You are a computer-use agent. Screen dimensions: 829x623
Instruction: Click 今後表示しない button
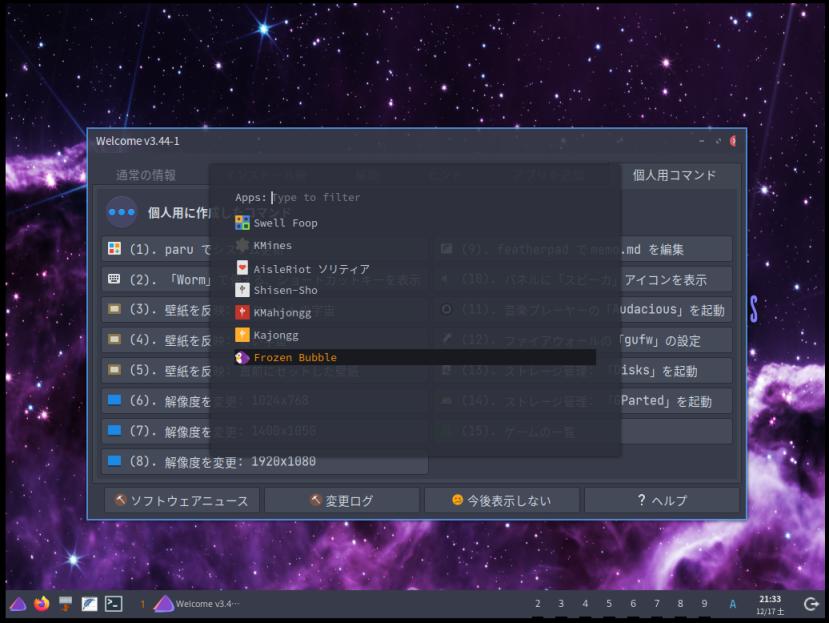pyautogui.click(x=501, y=500)
